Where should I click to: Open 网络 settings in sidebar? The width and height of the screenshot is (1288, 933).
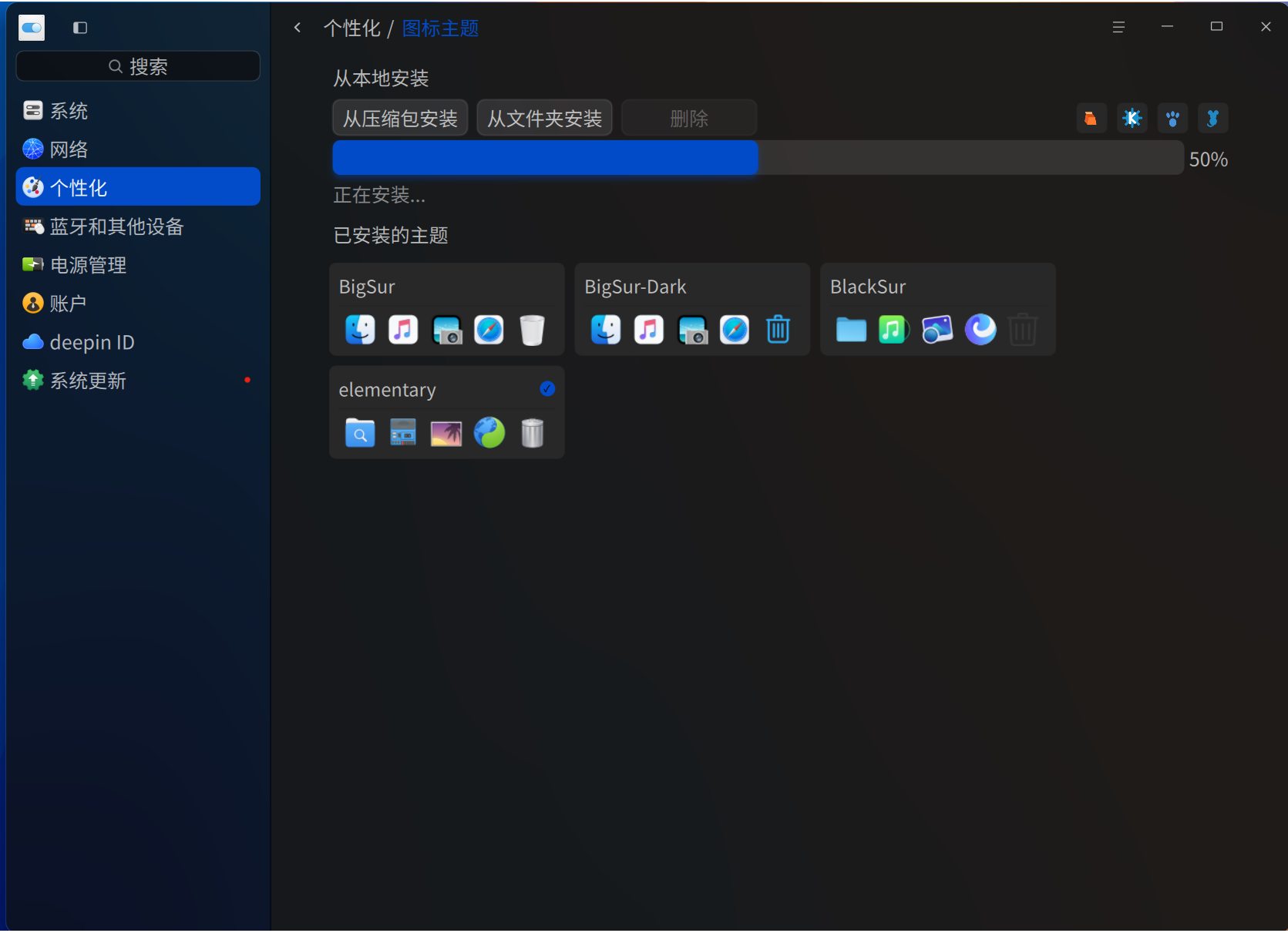pos(138,149)
